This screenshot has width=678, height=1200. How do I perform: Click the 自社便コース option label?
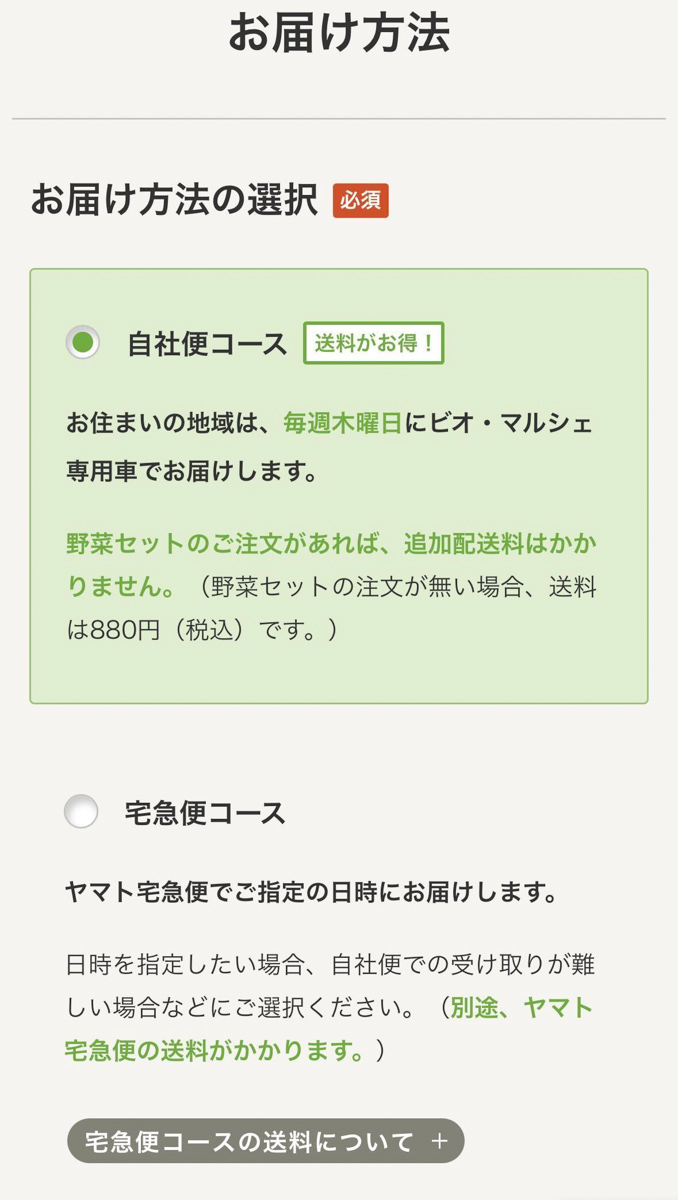click(207, 344)
